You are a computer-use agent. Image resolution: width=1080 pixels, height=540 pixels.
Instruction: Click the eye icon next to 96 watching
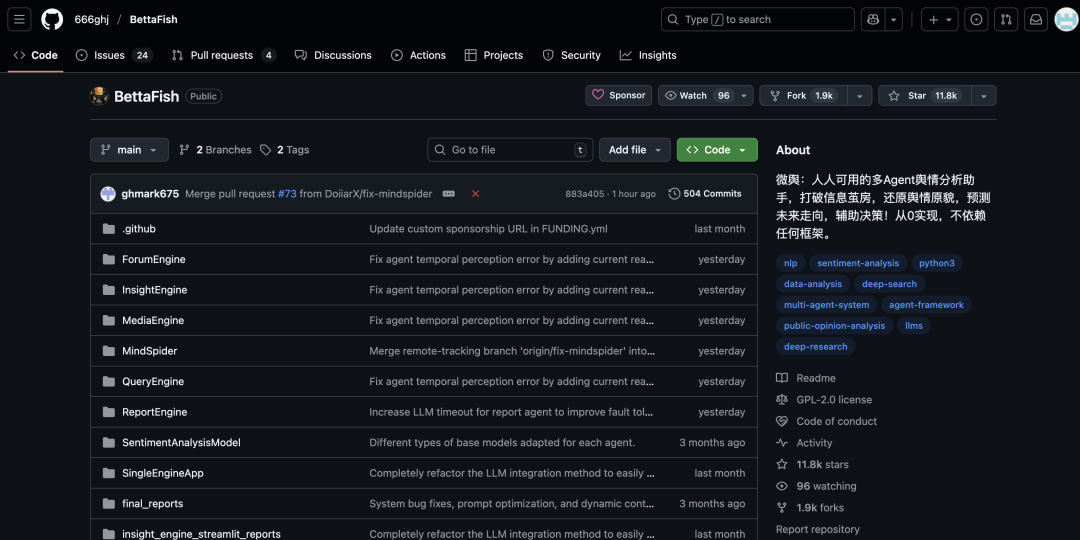pos(782,486)
